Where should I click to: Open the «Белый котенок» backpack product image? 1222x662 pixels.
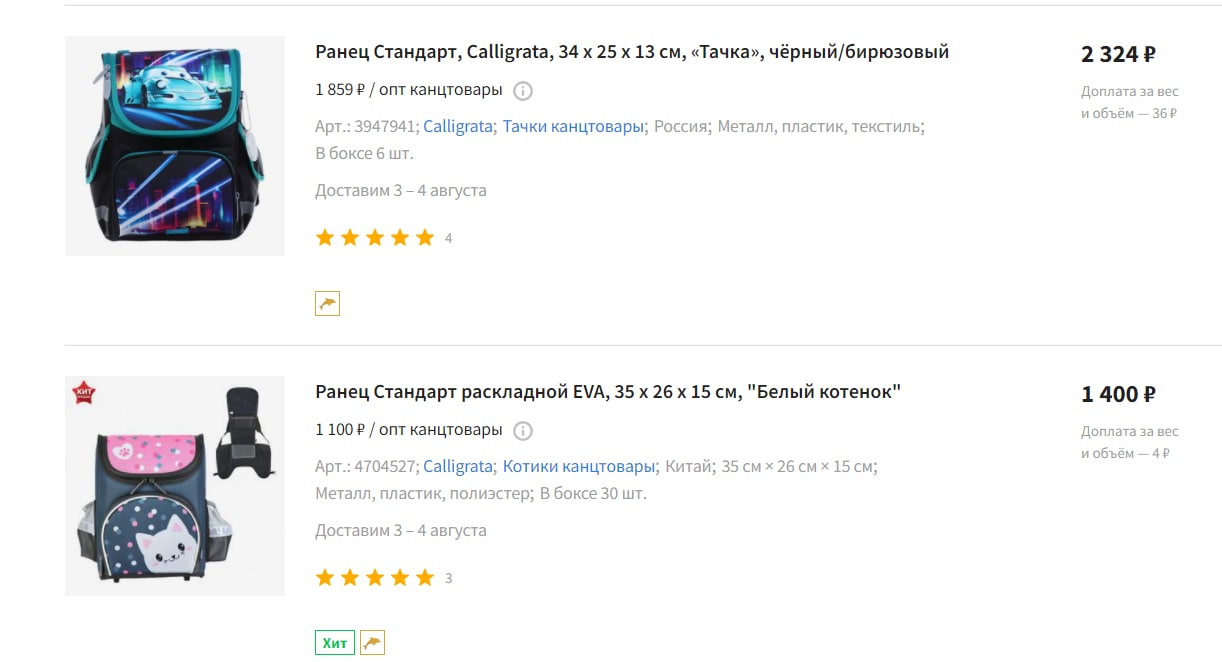pos(175,486)
